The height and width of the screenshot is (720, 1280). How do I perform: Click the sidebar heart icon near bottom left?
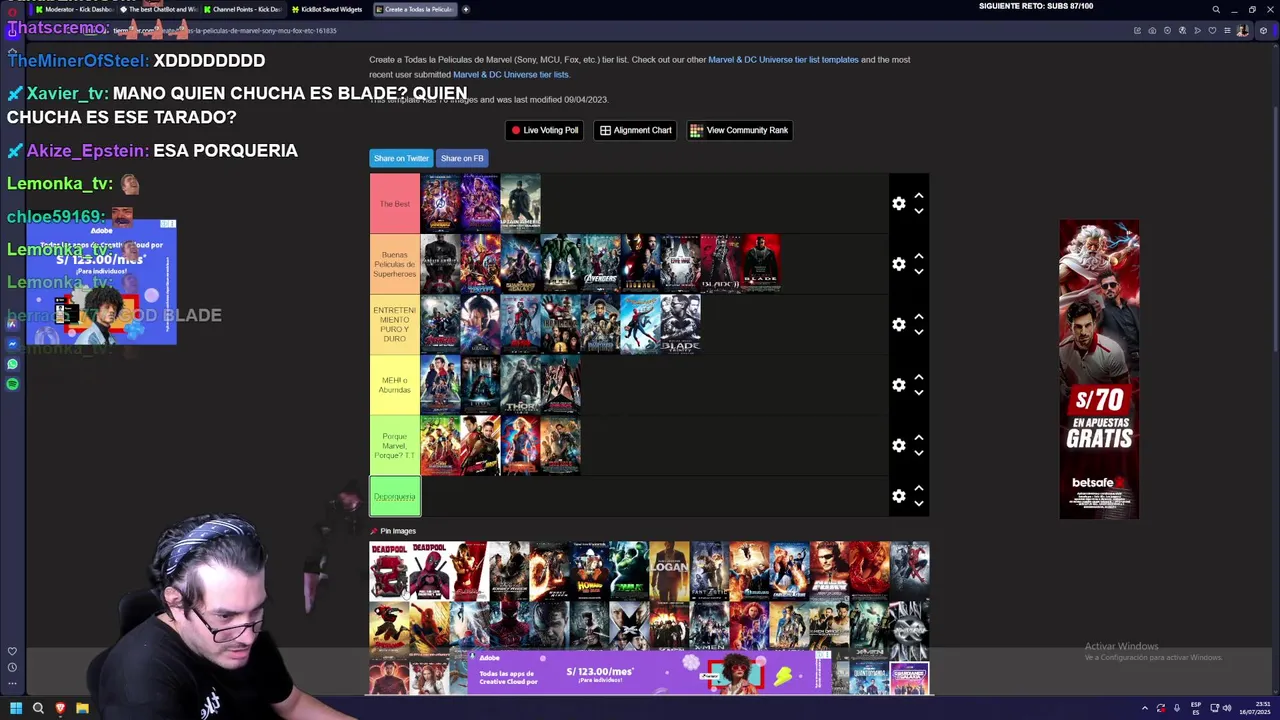tap(12, 651)
